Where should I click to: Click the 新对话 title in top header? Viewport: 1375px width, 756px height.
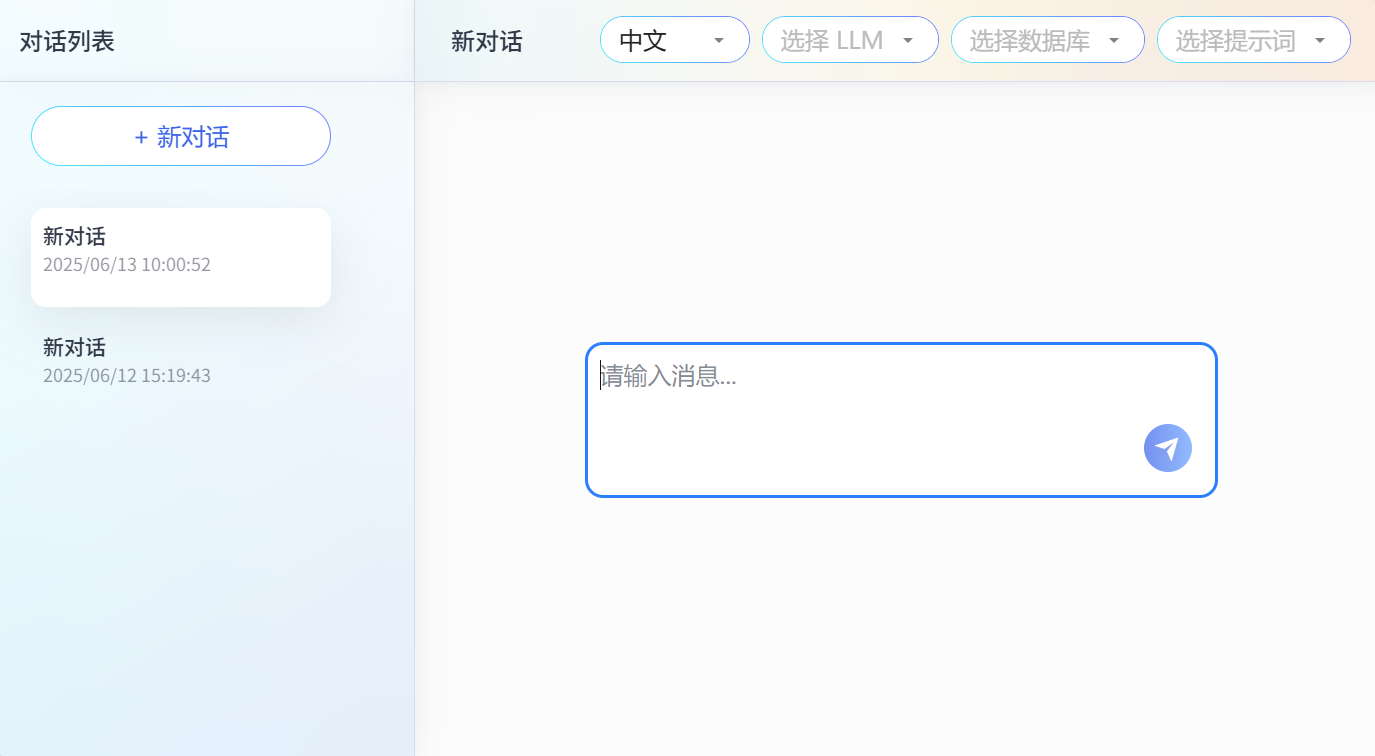click(x=486, y=41)
